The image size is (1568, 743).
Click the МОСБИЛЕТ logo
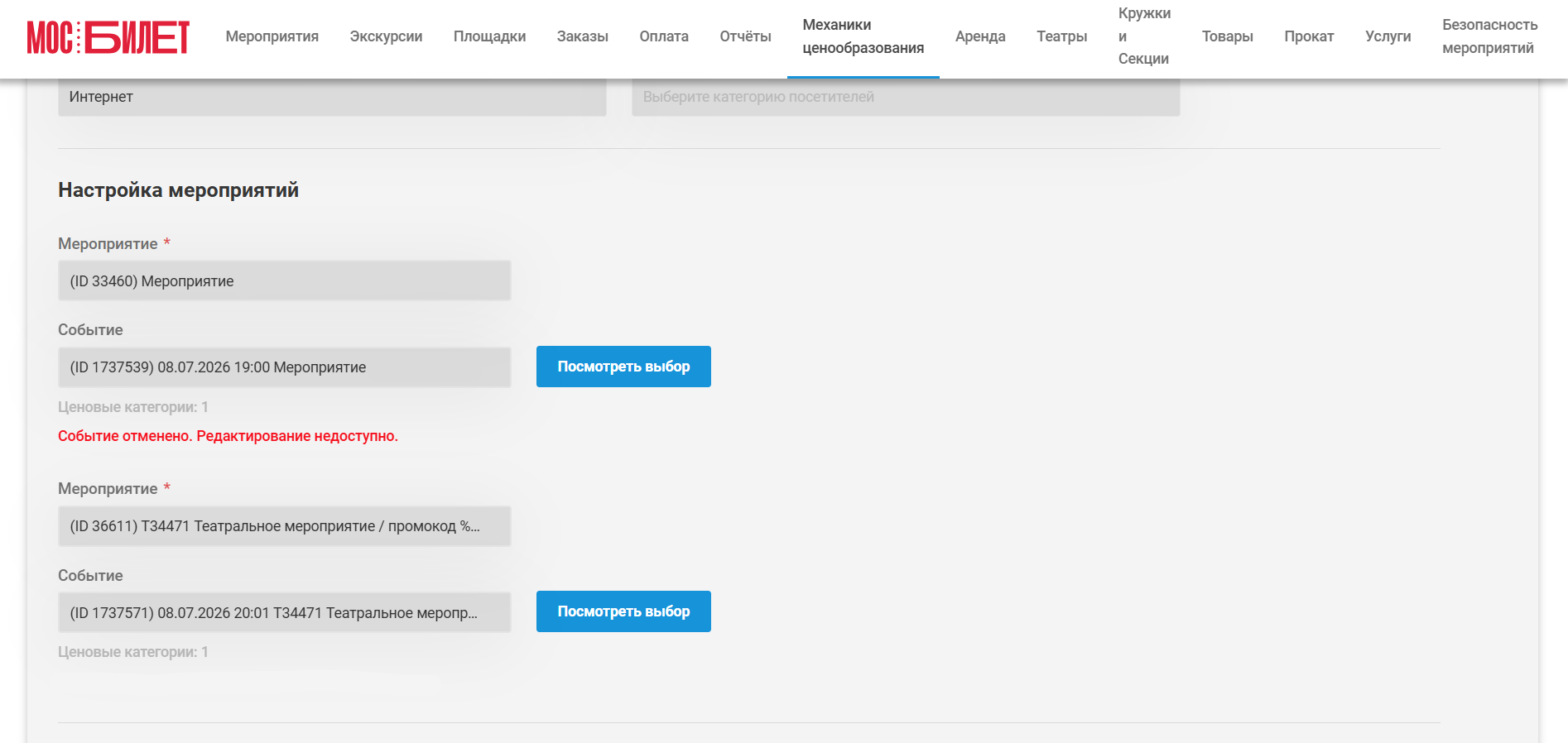click(108, 37)
